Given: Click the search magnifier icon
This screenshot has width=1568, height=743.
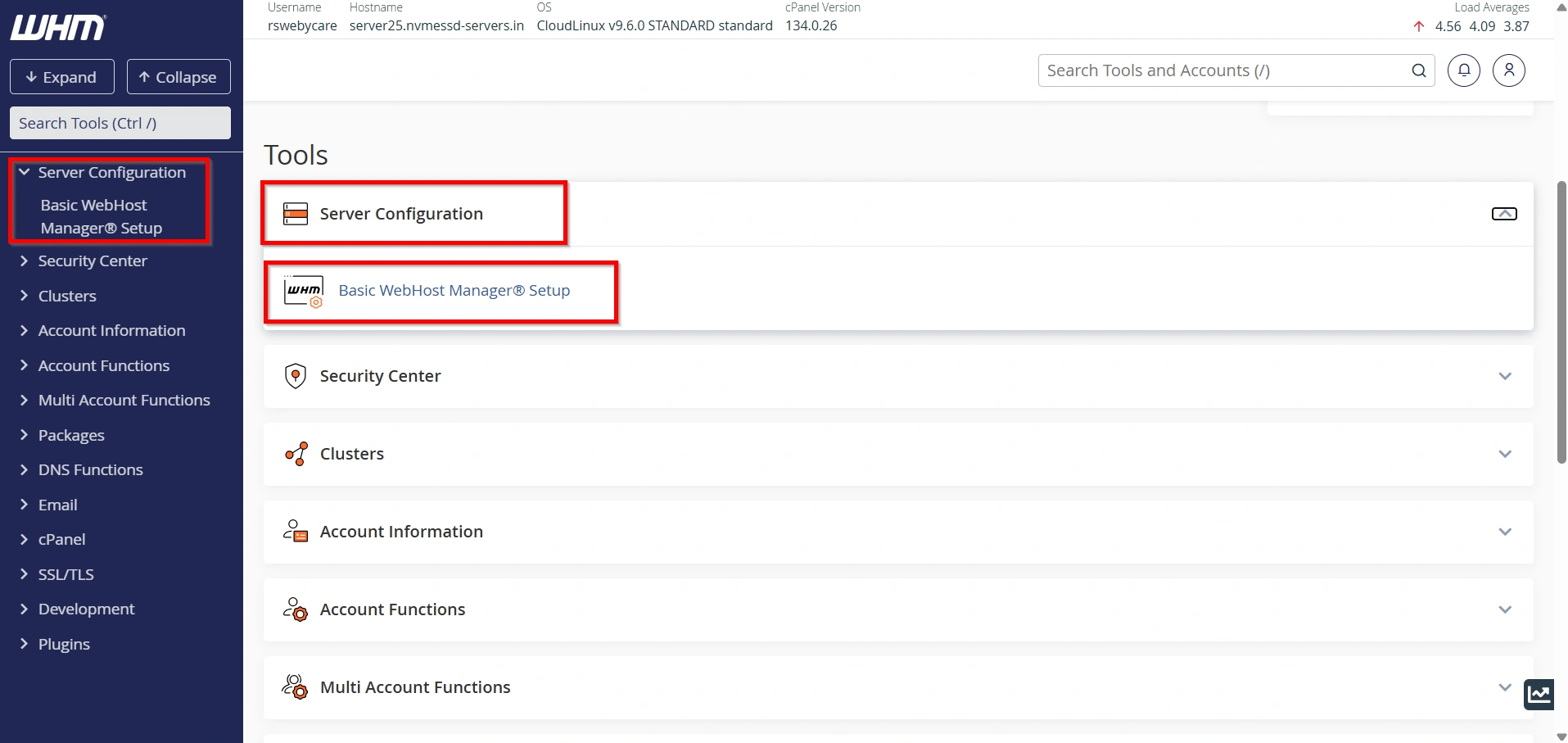Looking at the screenshot, I should 1419,70.
